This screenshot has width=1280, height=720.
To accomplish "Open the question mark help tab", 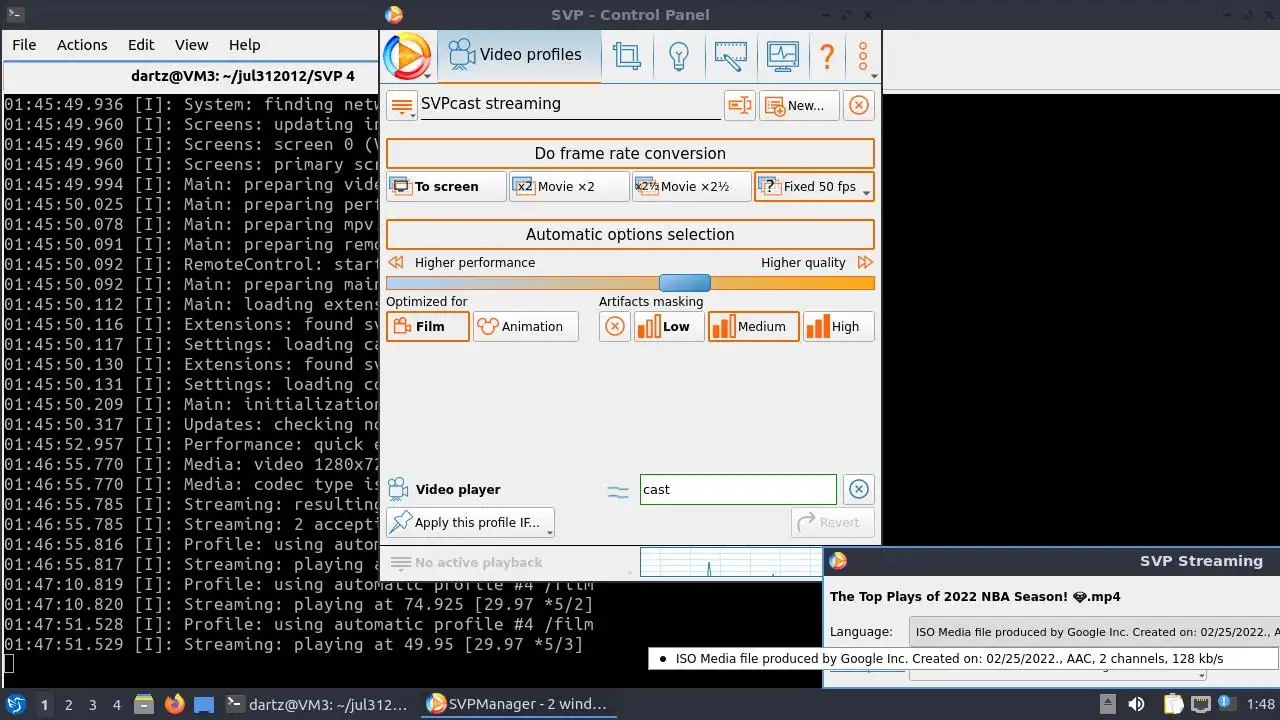I will [827, 55].
